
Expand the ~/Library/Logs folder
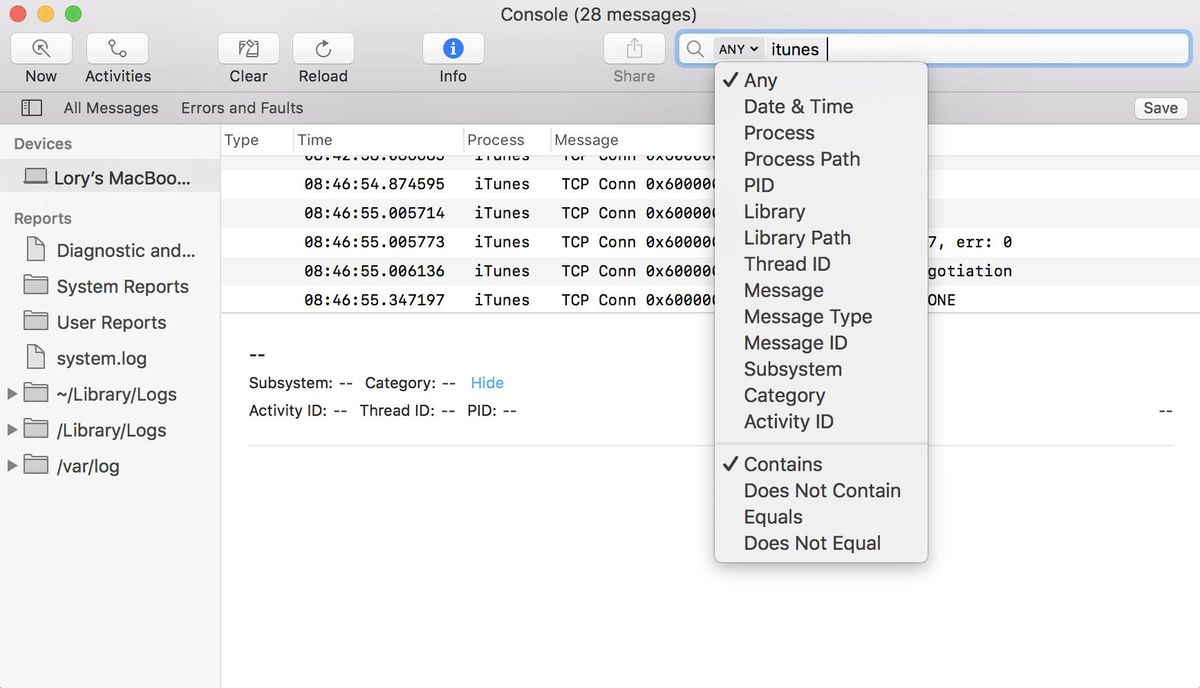[x=13, y=394]
